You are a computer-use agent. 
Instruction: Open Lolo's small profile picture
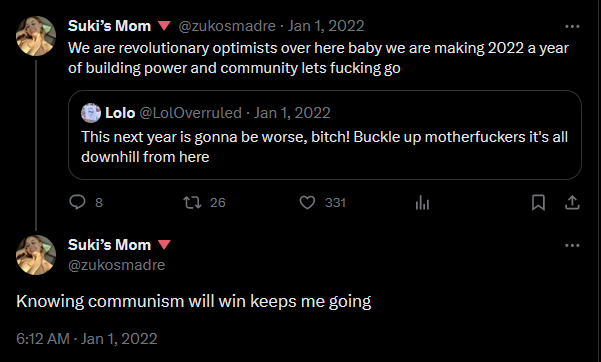point(91,113)
